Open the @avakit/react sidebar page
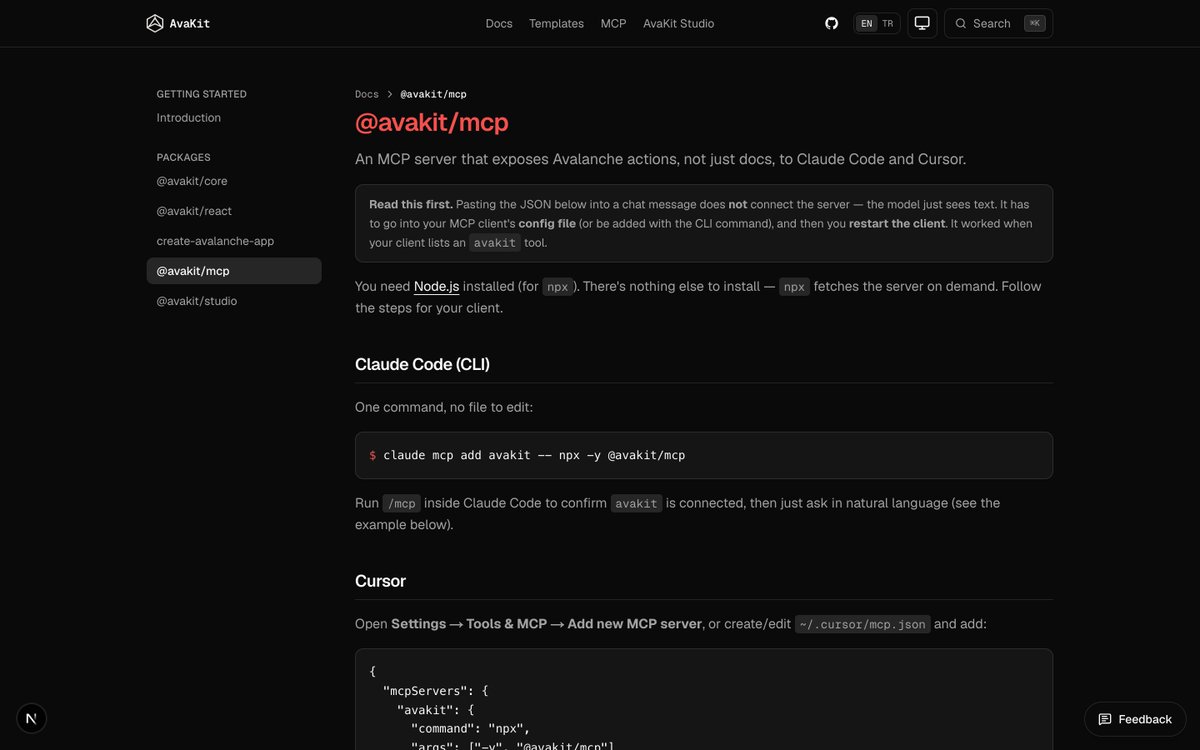Image resolution: width=1200 pixels, height=750 pixels. click(x=194, y=211)
